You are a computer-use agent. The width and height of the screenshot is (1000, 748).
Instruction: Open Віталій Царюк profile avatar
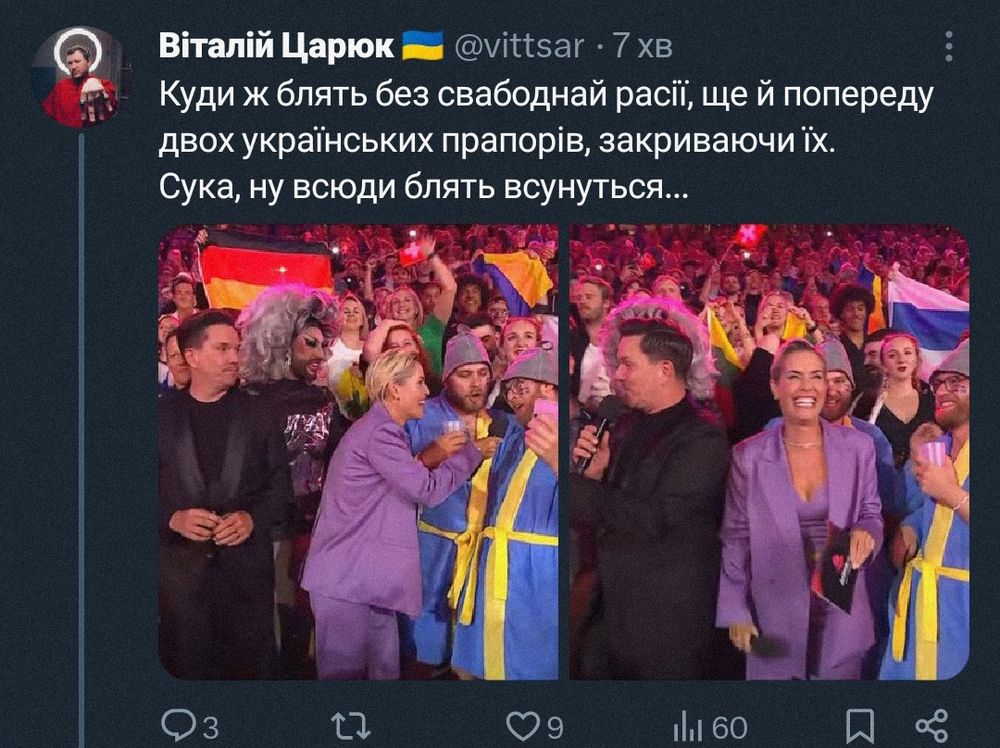(81, 77)
